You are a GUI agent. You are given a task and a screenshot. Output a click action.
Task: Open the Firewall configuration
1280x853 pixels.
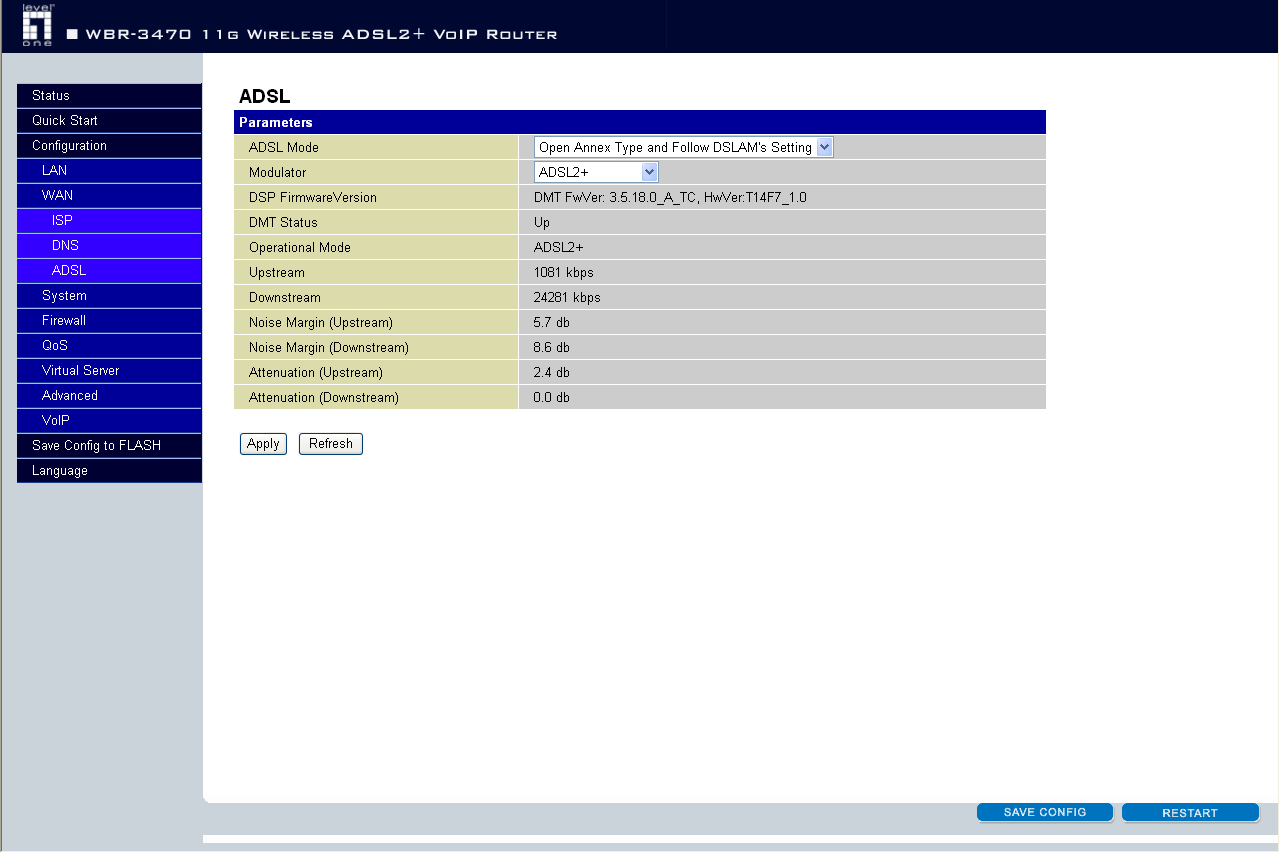pos(109,321)
